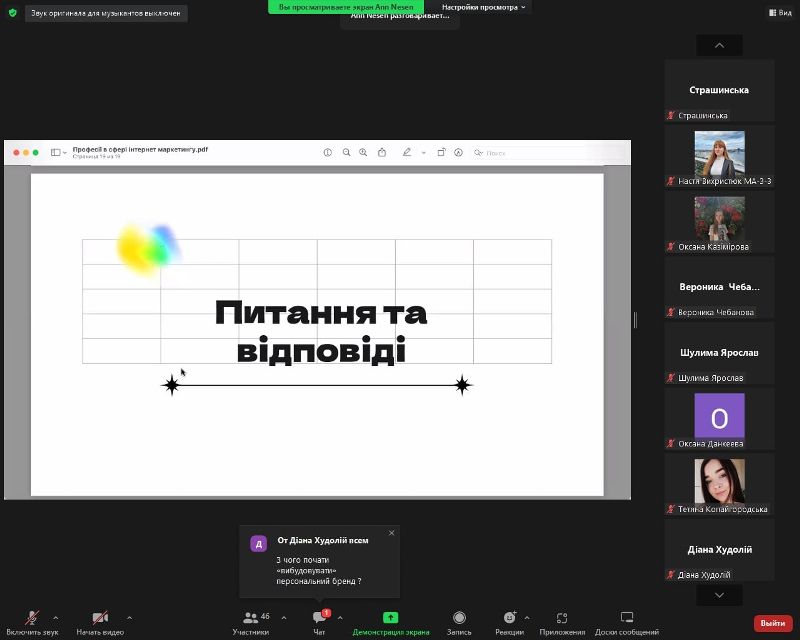Open the Приложения apps panel
Screen dimensions: 800x640
[562, 623]
